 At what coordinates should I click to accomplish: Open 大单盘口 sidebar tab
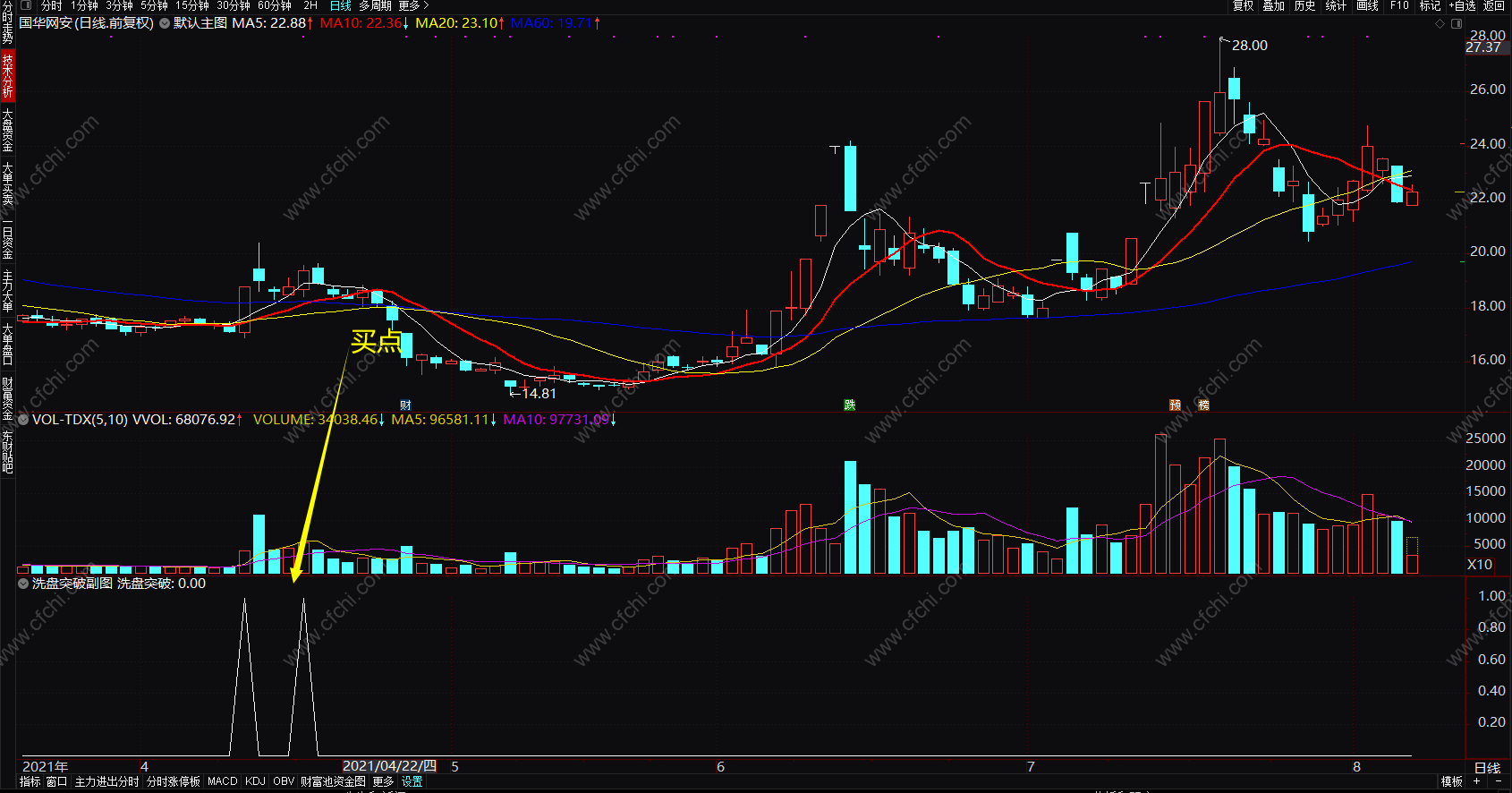7,345
